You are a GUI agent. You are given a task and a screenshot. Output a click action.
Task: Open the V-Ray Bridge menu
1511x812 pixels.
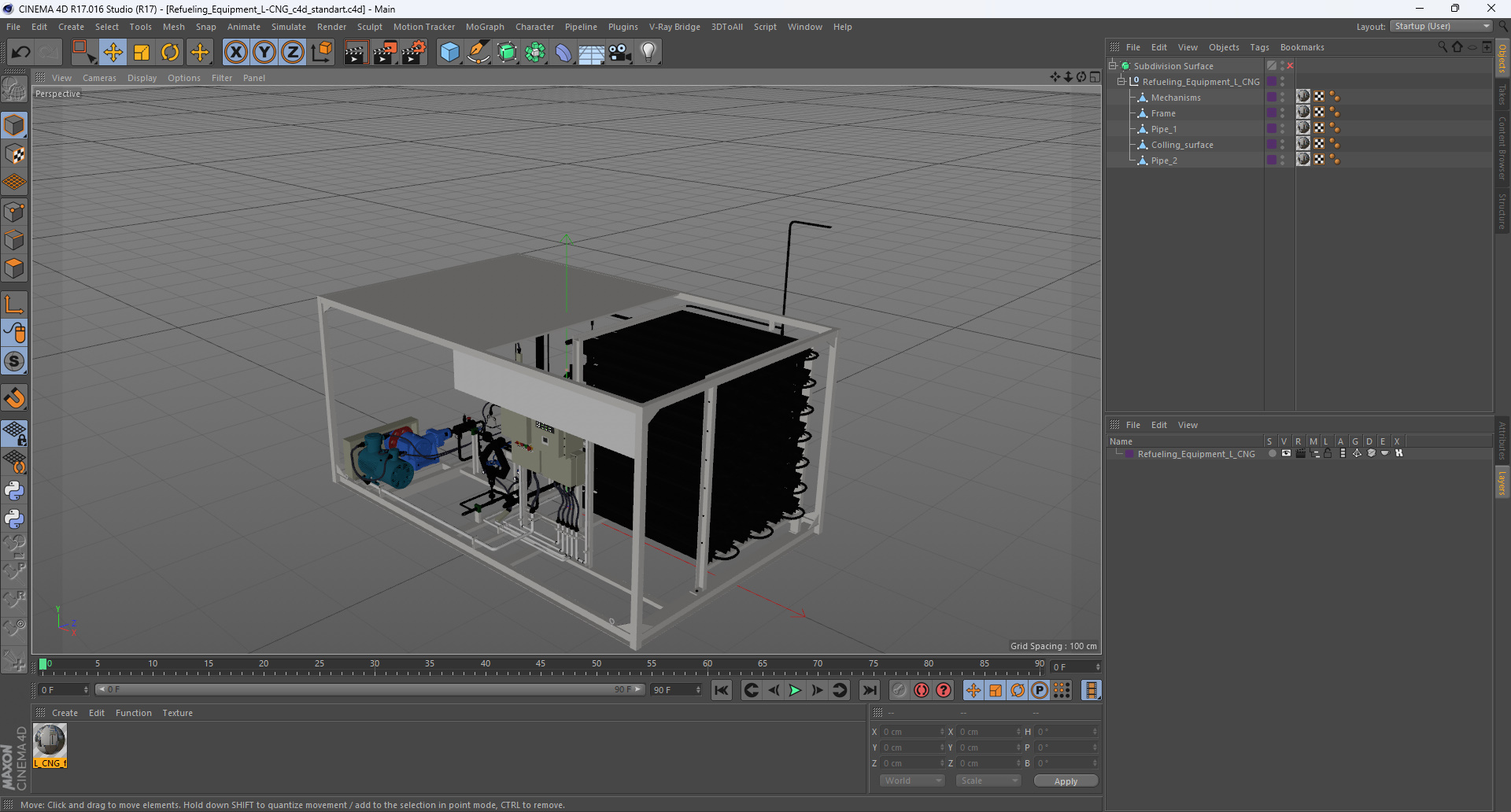(674, 27)
